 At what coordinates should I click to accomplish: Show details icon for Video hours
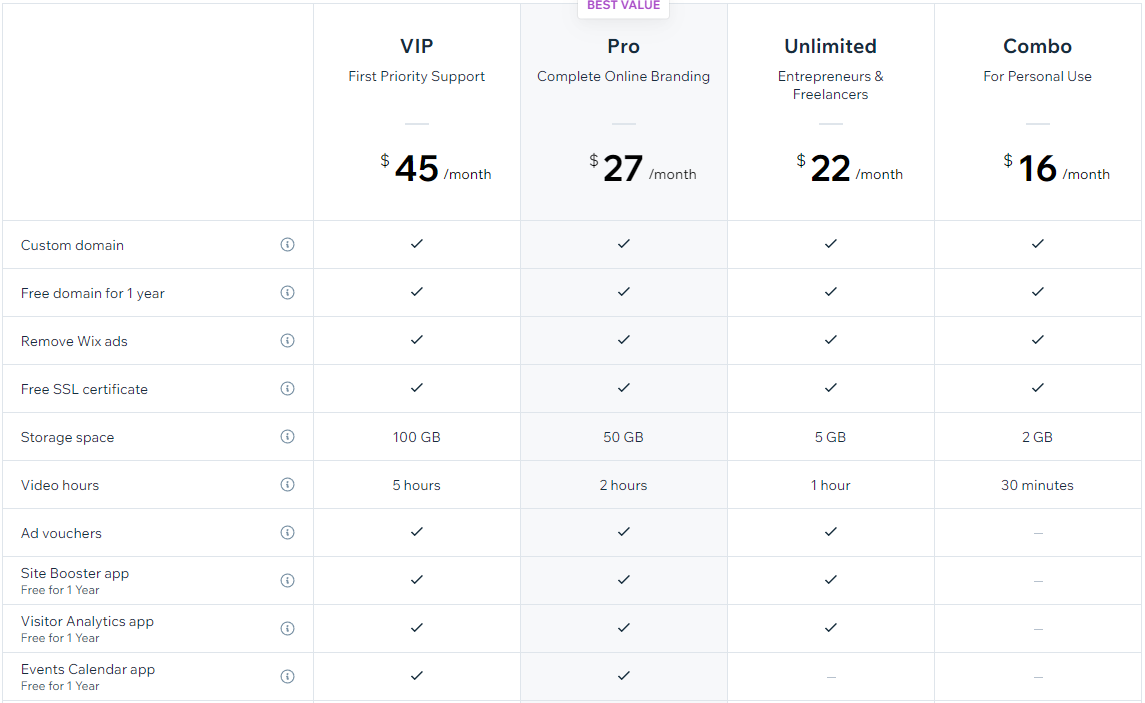[287, 485]
